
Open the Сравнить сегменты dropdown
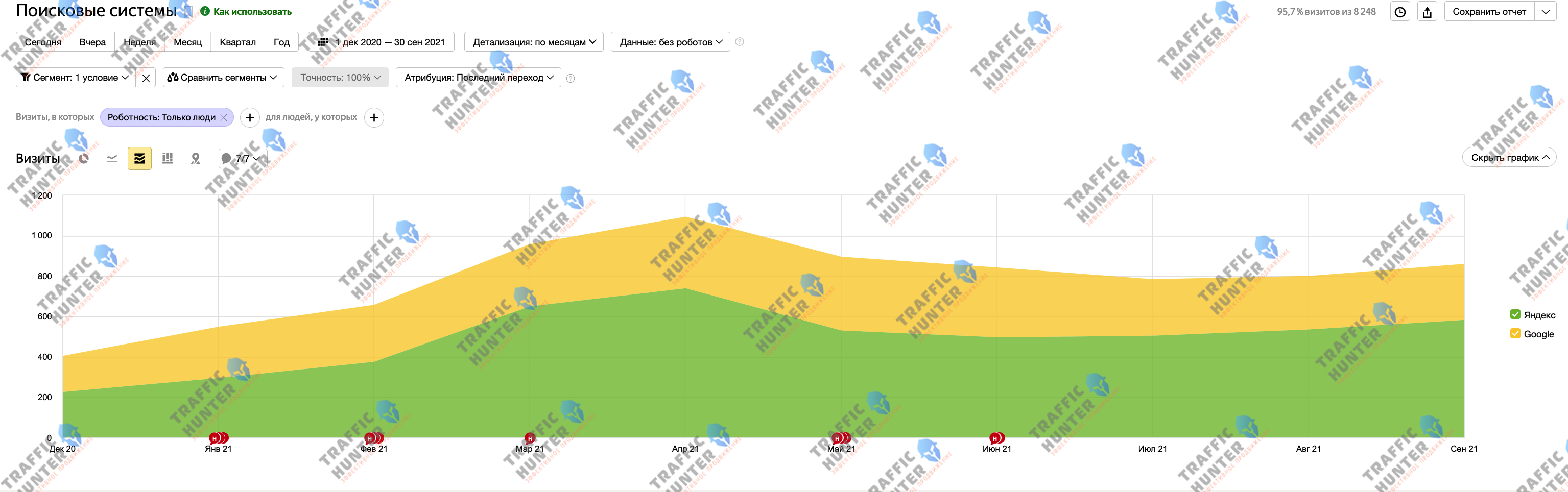pyautogui.click(x=223, y=78)
